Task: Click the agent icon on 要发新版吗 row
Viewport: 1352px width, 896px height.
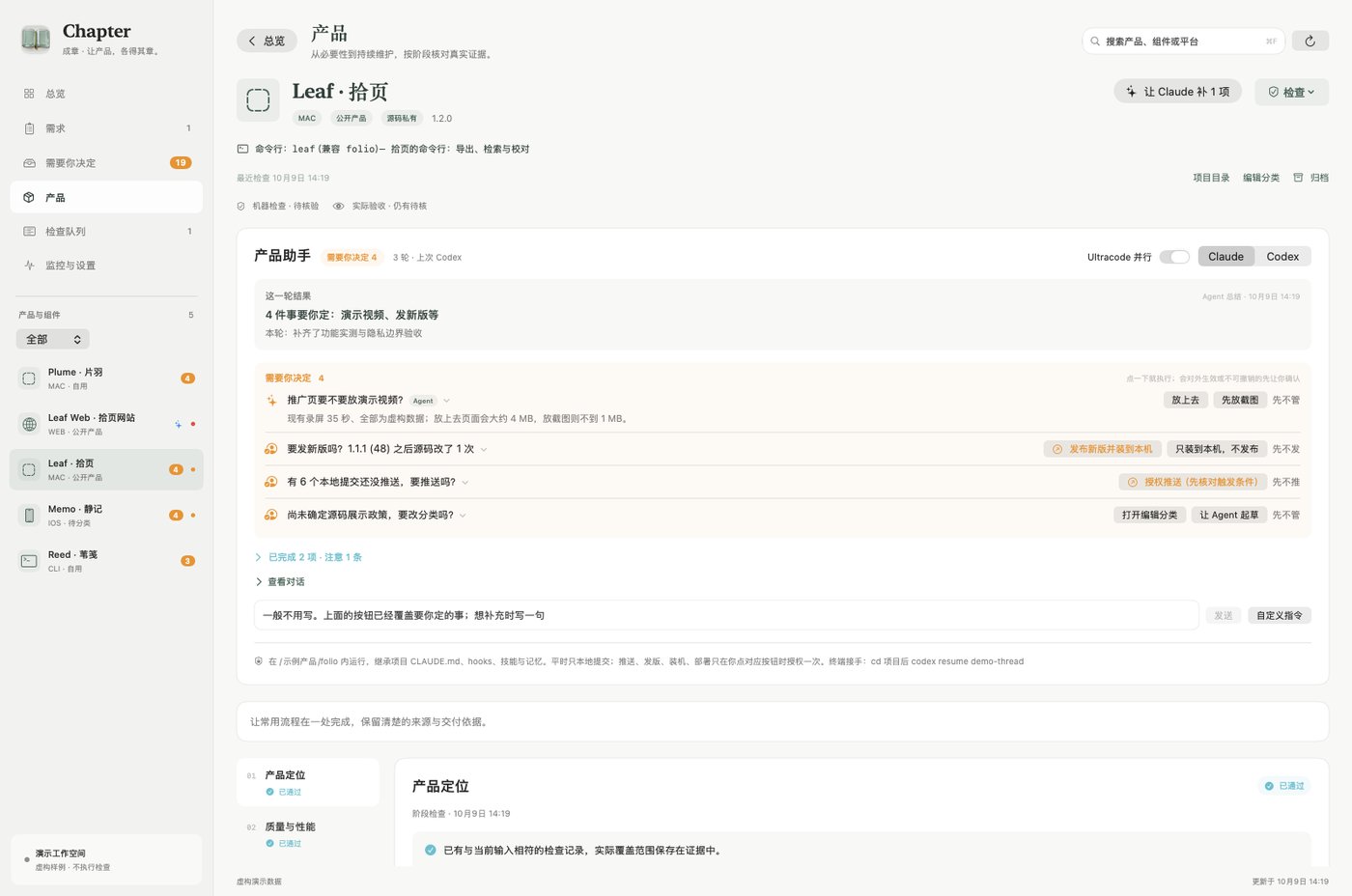Action: click(x=271, y=449)
